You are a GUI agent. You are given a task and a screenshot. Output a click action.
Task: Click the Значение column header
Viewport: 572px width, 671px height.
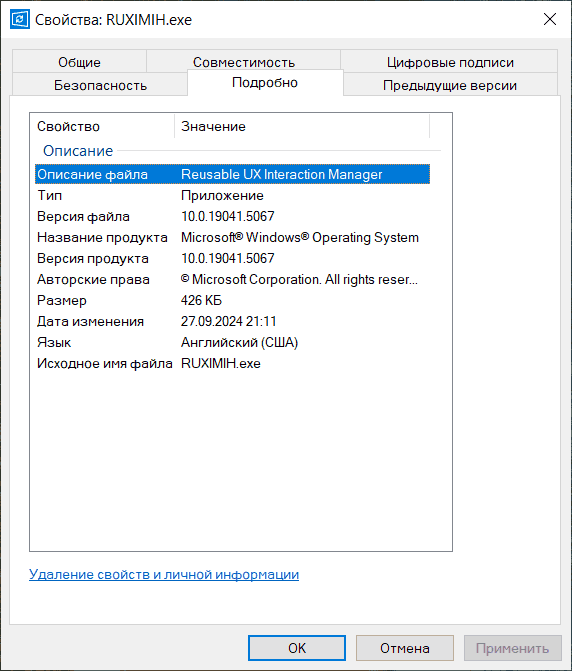tap(302, 126)
